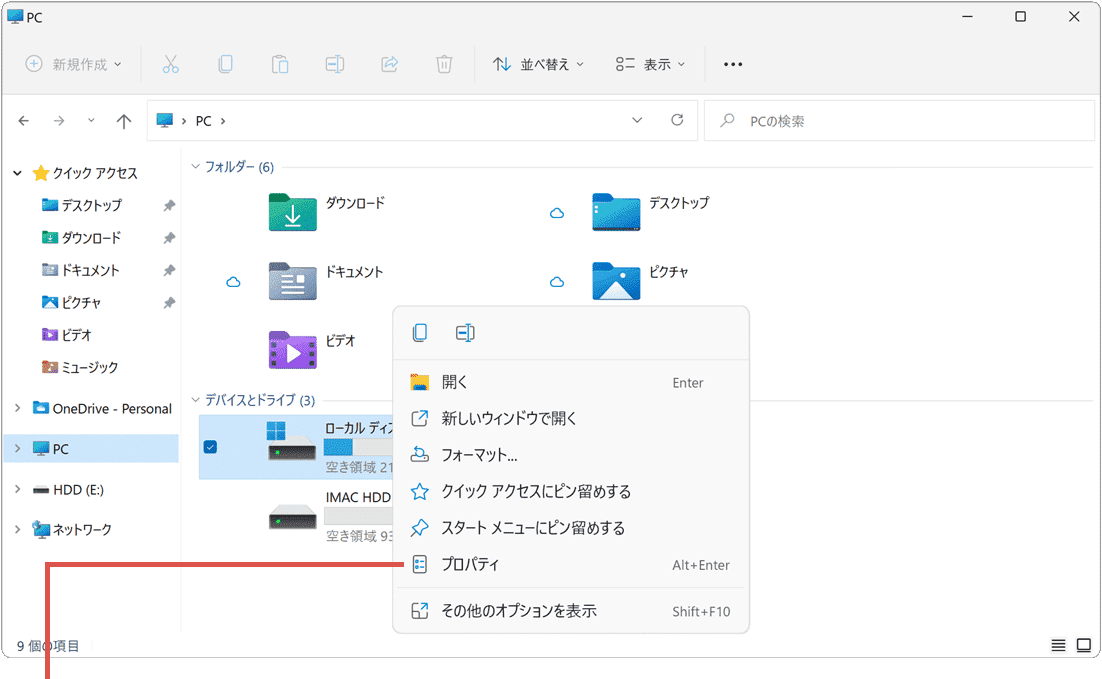
Task: Go up one level with the up arrow
Action: point(123,120)
